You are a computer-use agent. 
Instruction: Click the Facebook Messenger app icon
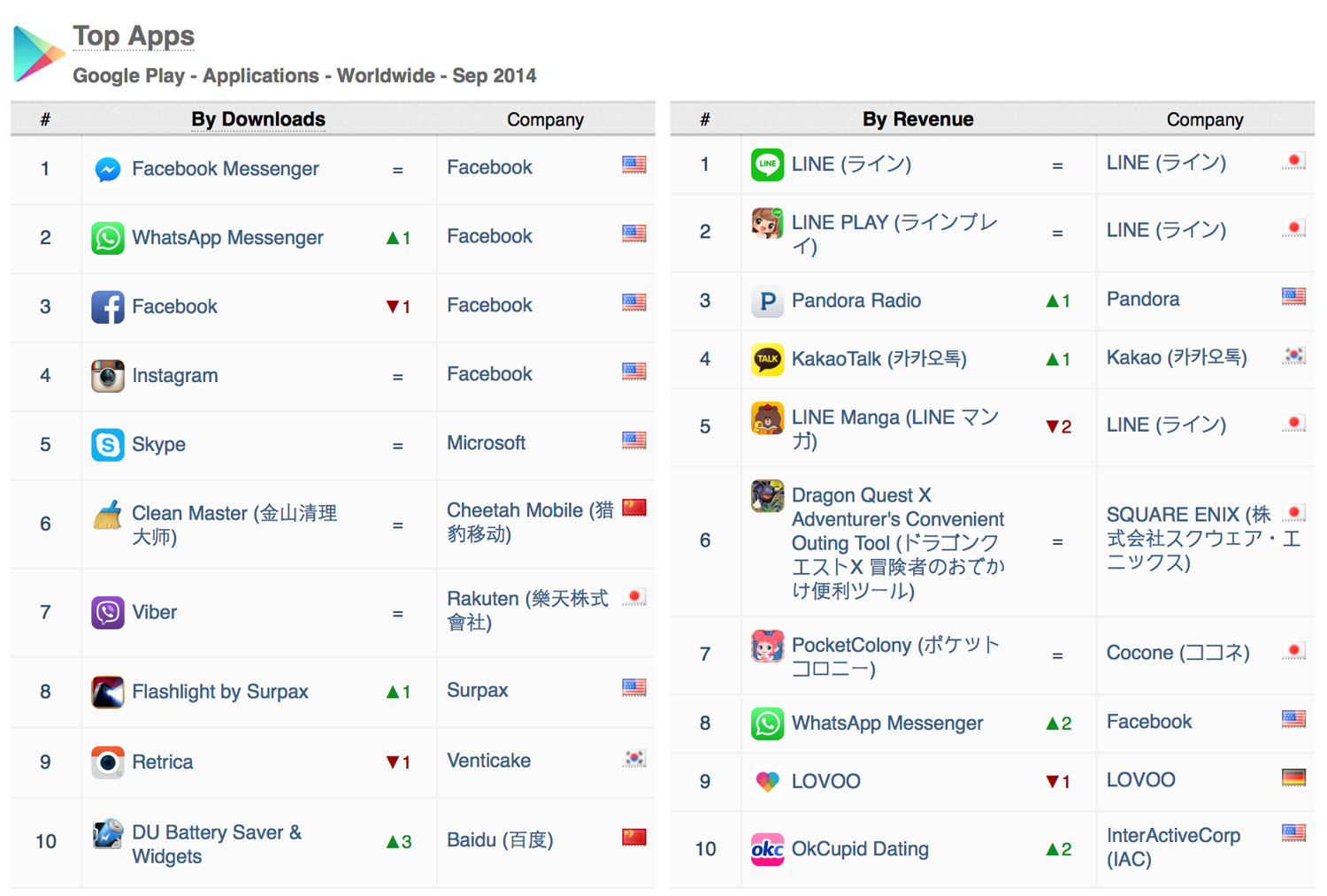[x=108, y=169]
